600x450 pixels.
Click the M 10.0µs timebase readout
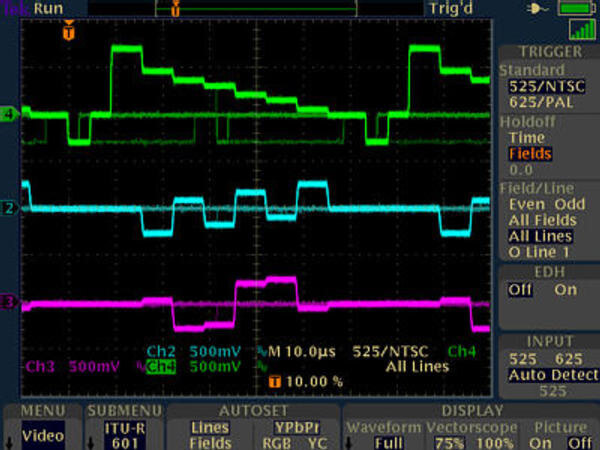(302, 351)
